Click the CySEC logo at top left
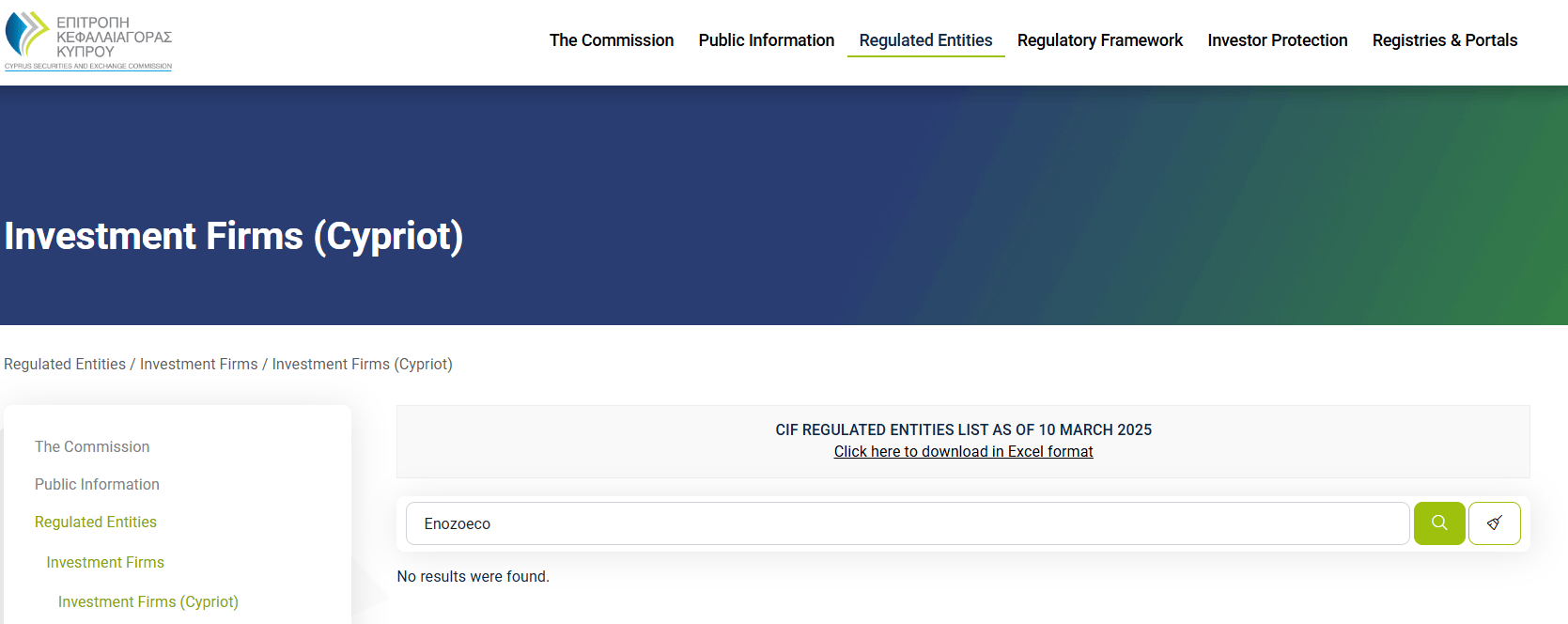Screen dimensions: 1568x624 (88, 40)
